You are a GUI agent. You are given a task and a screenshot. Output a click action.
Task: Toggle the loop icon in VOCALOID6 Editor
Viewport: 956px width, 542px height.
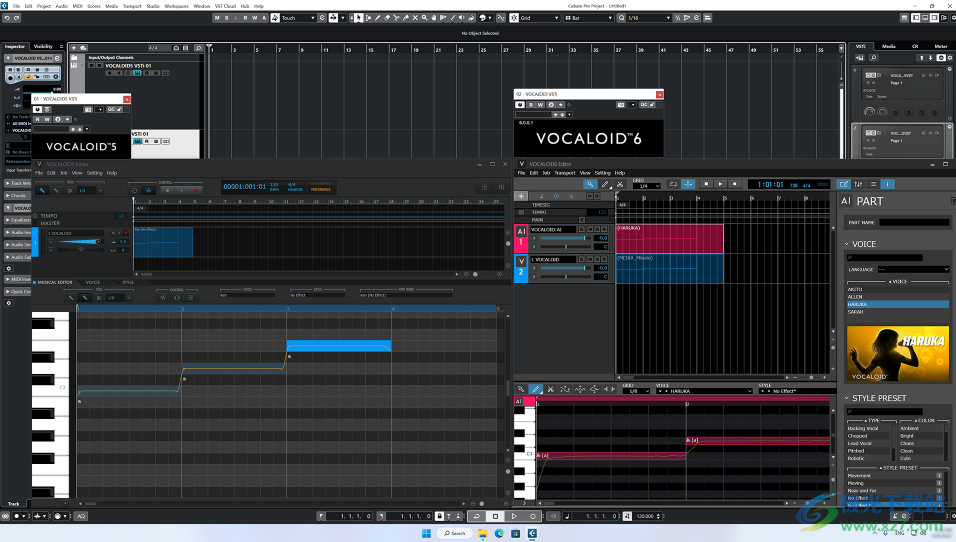tap(673, 184)
